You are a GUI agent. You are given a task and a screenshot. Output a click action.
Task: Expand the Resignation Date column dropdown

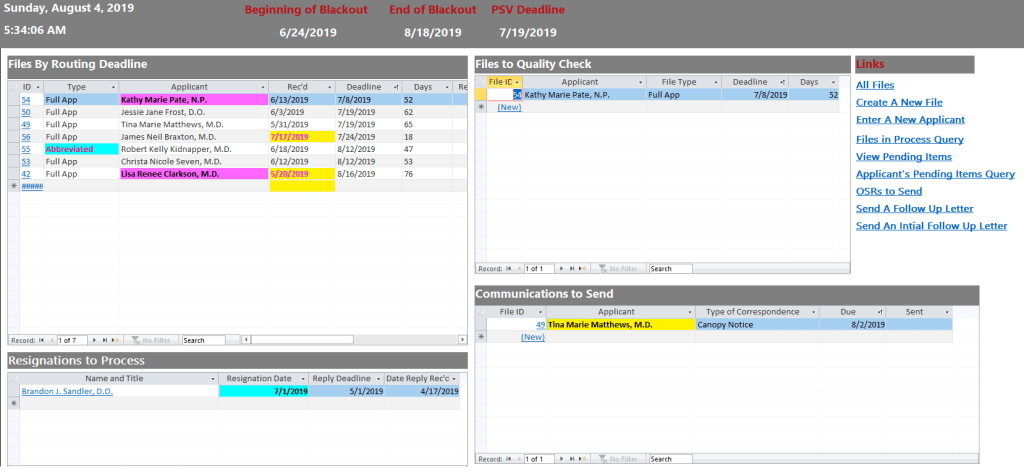pos(303,379)
